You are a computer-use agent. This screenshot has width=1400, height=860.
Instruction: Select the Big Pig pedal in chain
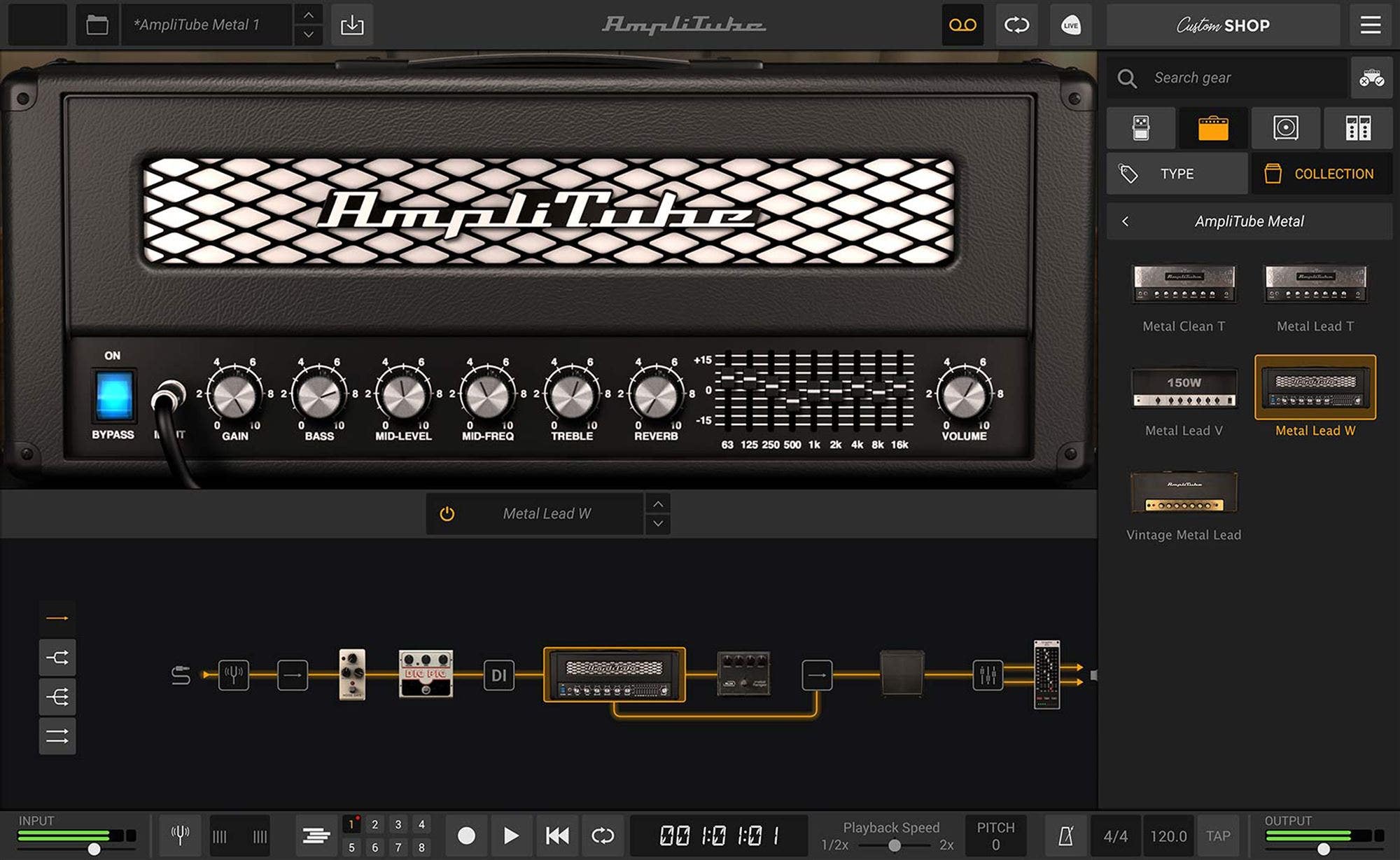pyautogui.click(x=426, y=674)
